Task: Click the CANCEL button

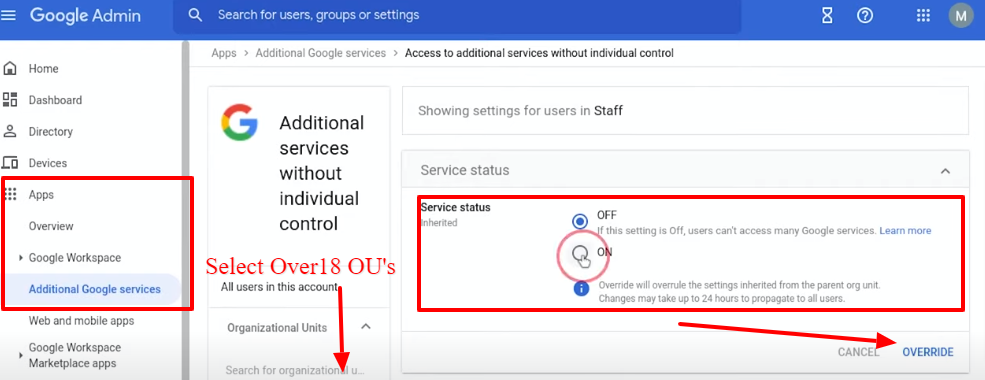Action: pyautogui.click(x=858, y=352)
